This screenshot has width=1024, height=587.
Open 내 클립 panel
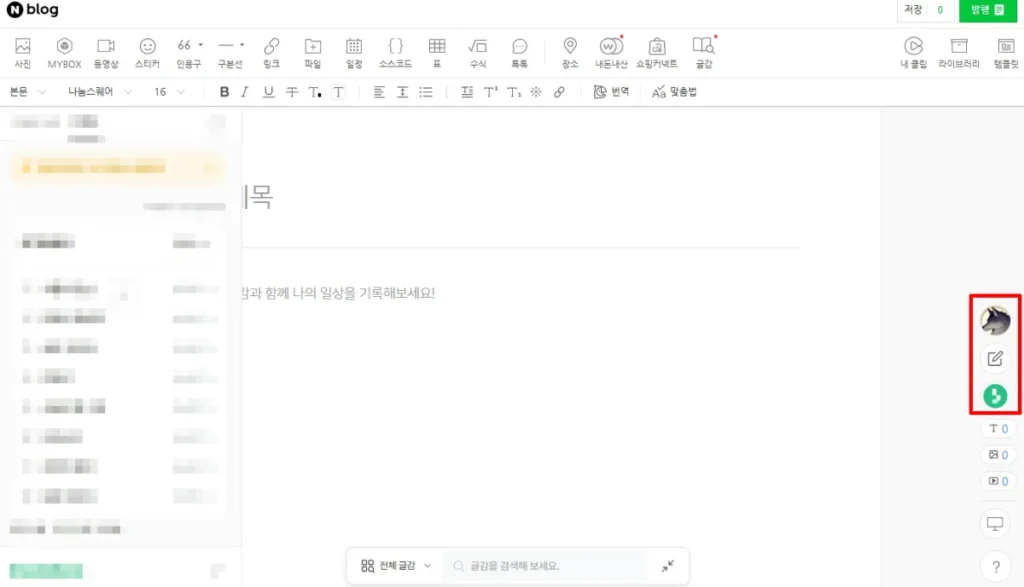(x=914, y=52)
